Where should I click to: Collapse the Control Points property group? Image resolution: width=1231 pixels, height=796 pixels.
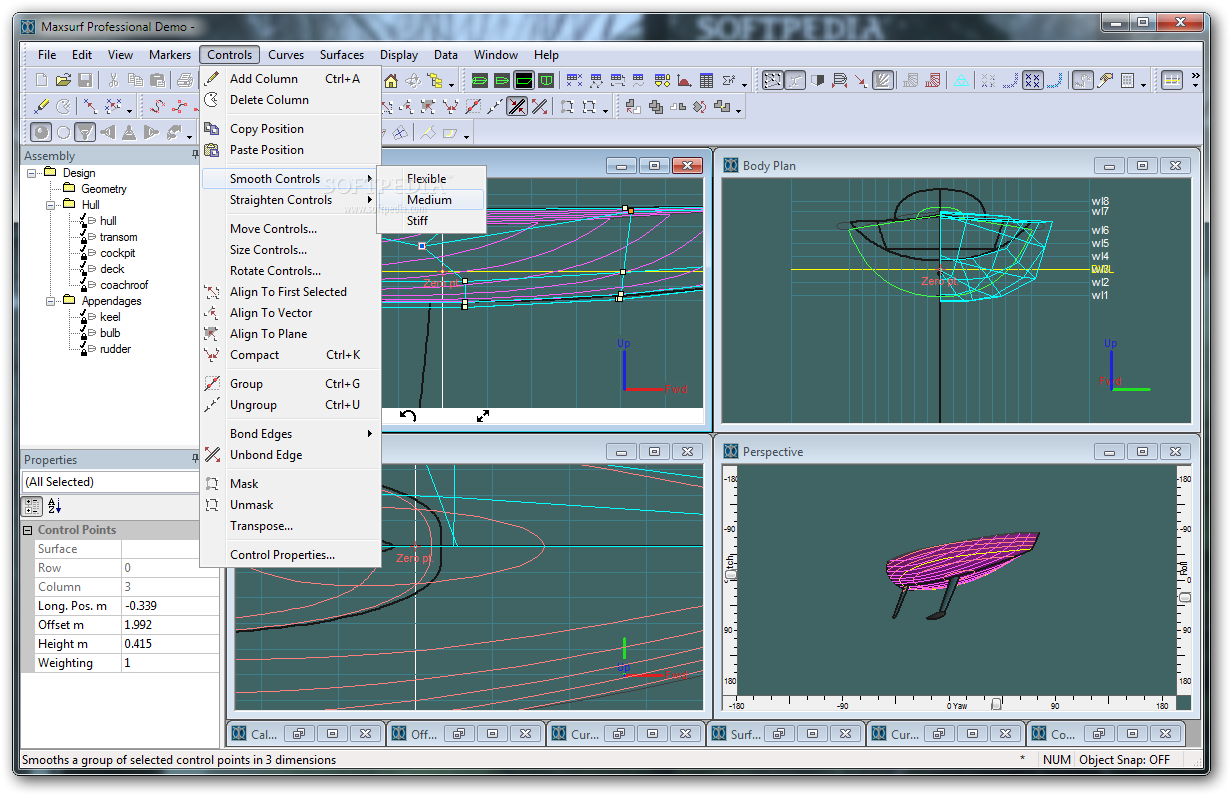pos(28,530)
